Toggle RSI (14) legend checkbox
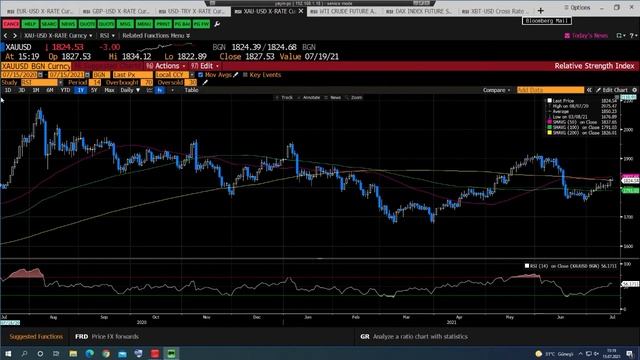Image resolution: width=640 pixels, height=360 pixels. [x=527, y=266]
